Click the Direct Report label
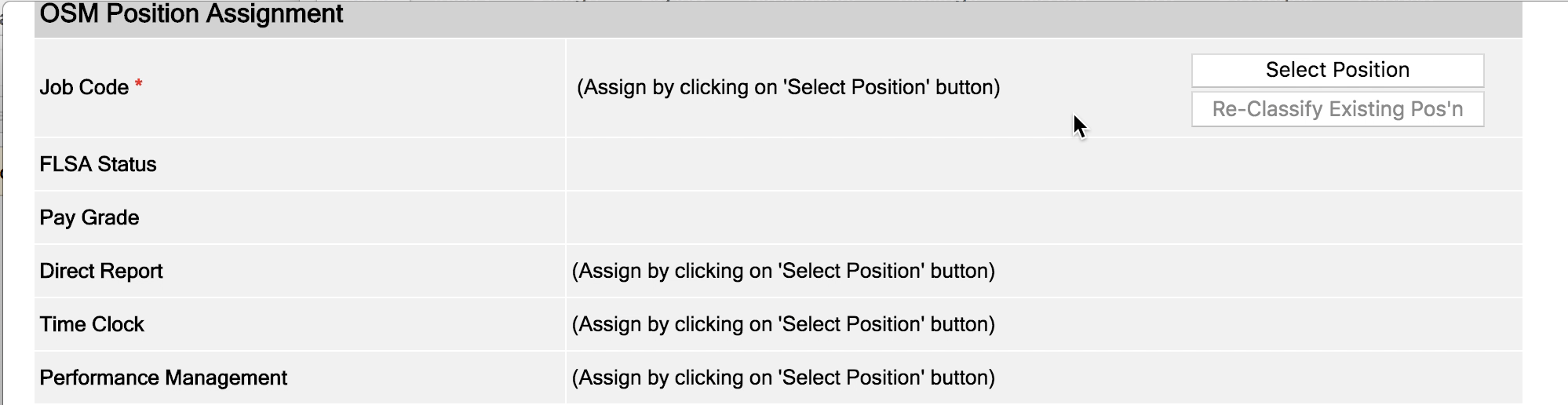 point(101,271)
